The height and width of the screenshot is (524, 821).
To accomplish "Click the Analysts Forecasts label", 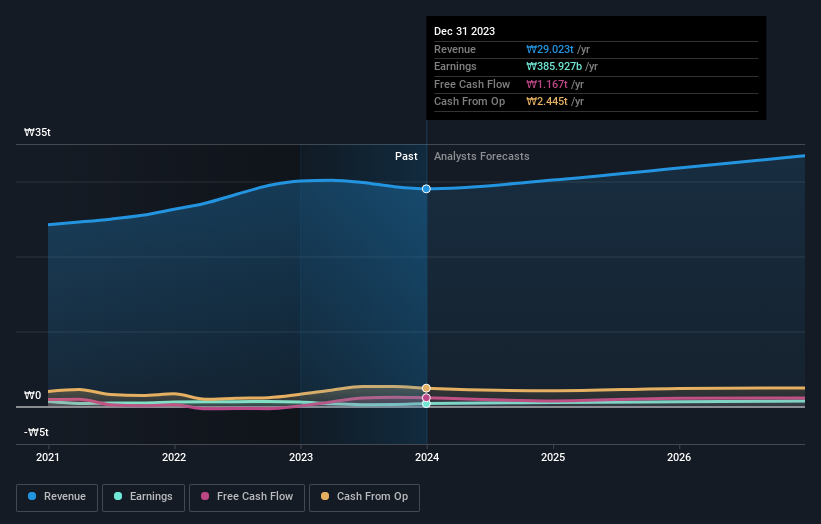I will pos(482,157).
